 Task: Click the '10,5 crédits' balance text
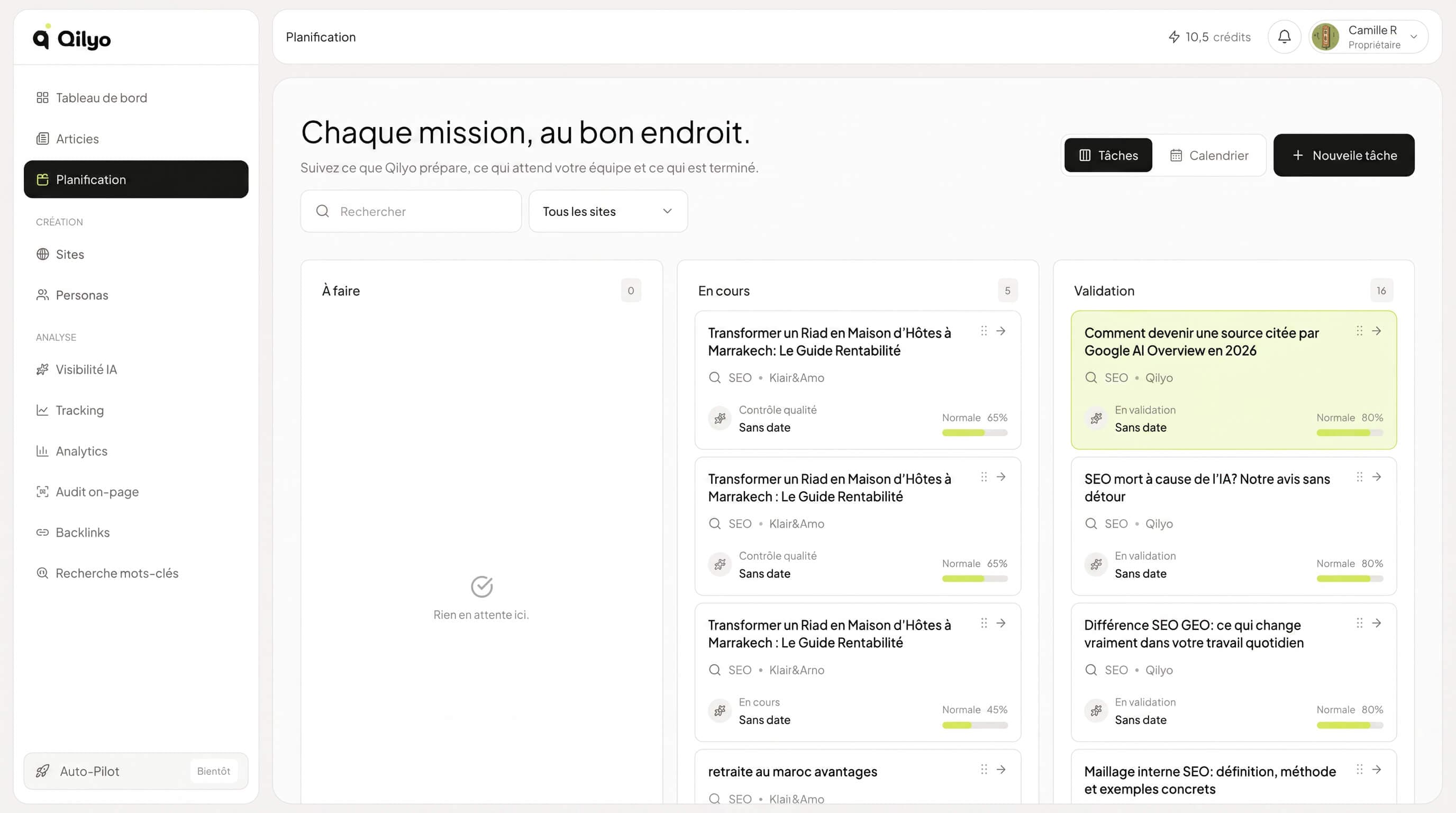tap(1218, 37)
